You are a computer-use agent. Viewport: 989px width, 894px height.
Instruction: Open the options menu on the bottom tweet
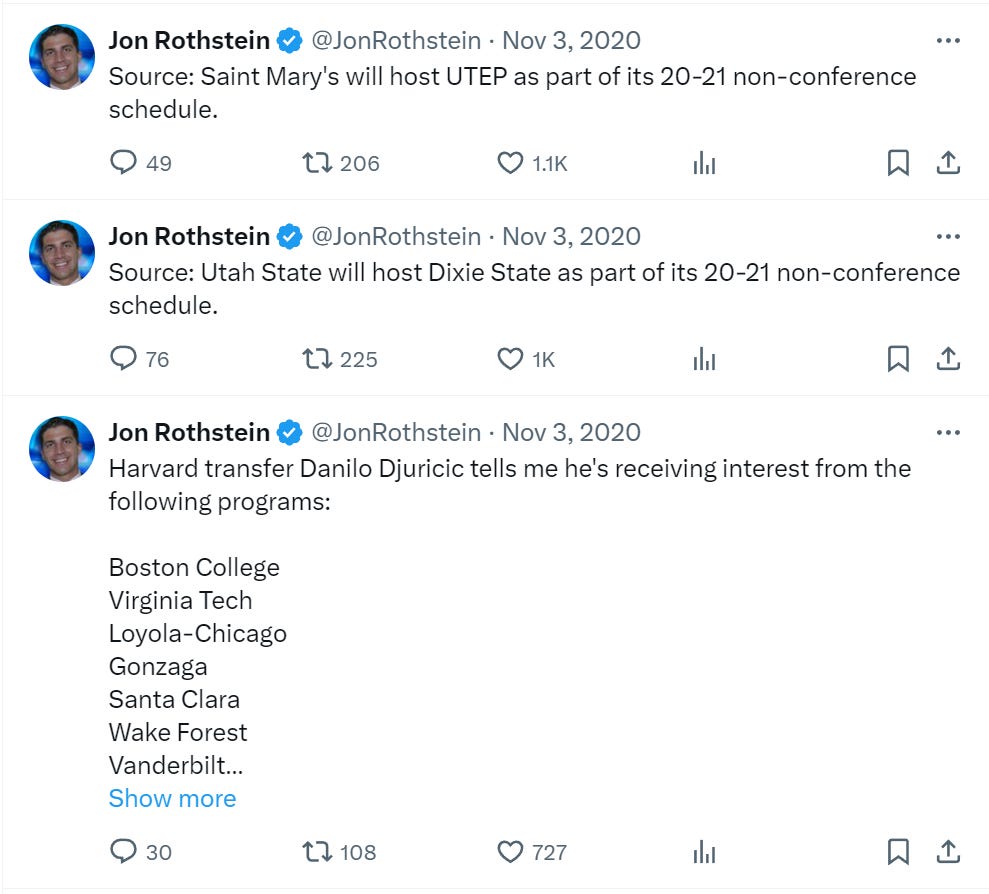pos(947,430)
